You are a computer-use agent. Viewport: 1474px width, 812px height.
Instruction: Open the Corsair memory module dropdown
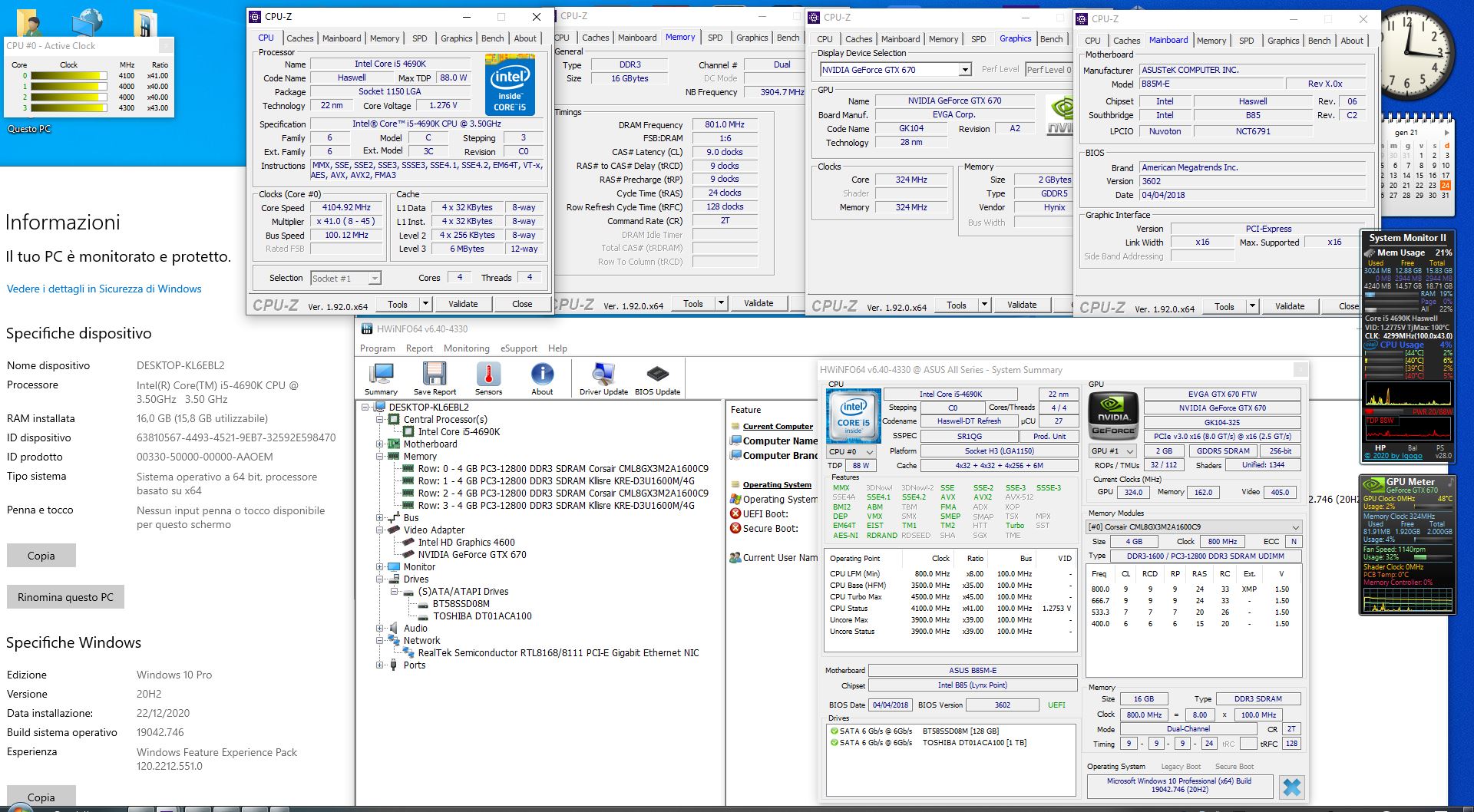[x=1194, y=527]
